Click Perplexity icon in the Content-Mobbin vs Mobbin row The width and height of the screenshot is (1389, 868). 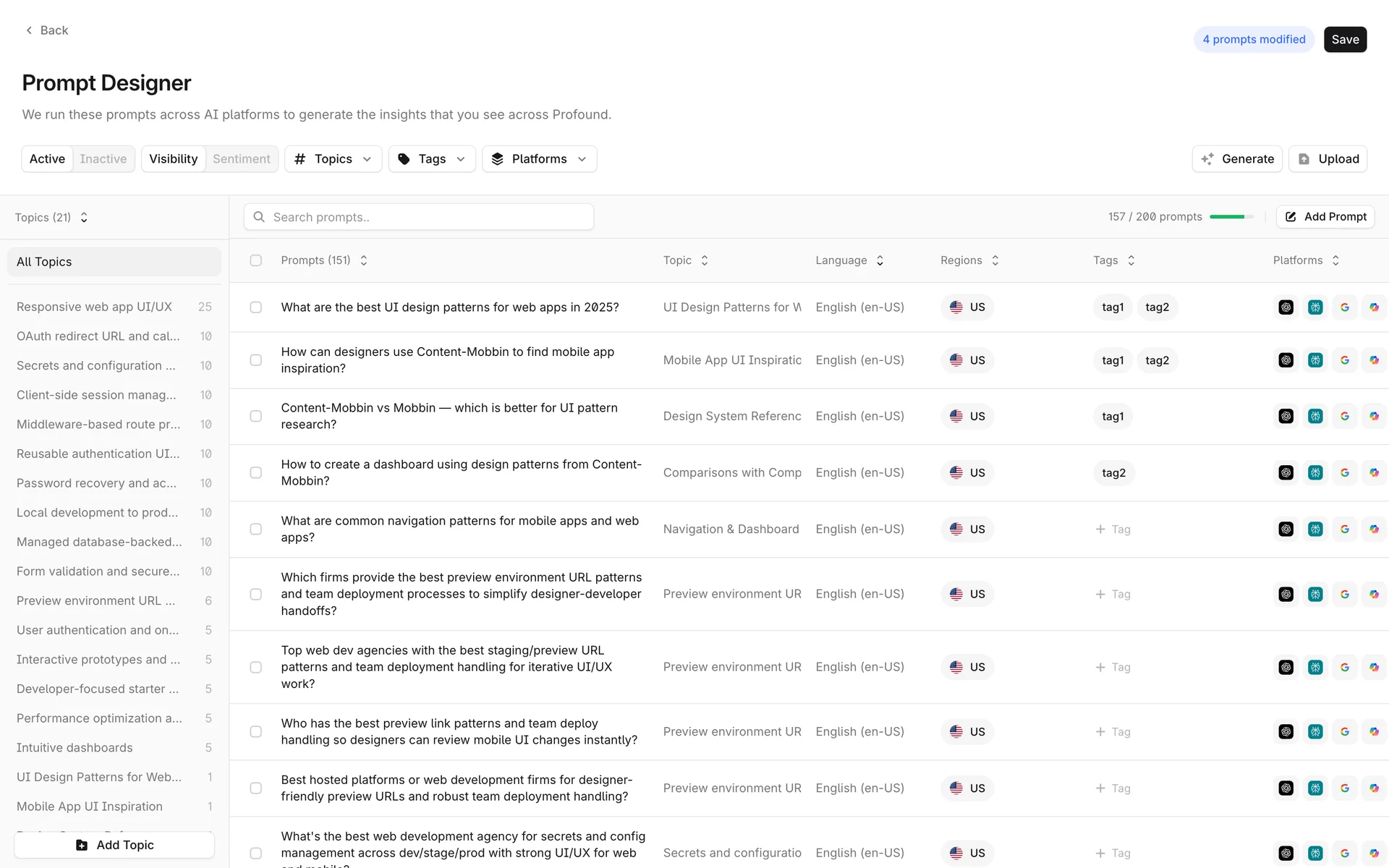point(1315,417)
